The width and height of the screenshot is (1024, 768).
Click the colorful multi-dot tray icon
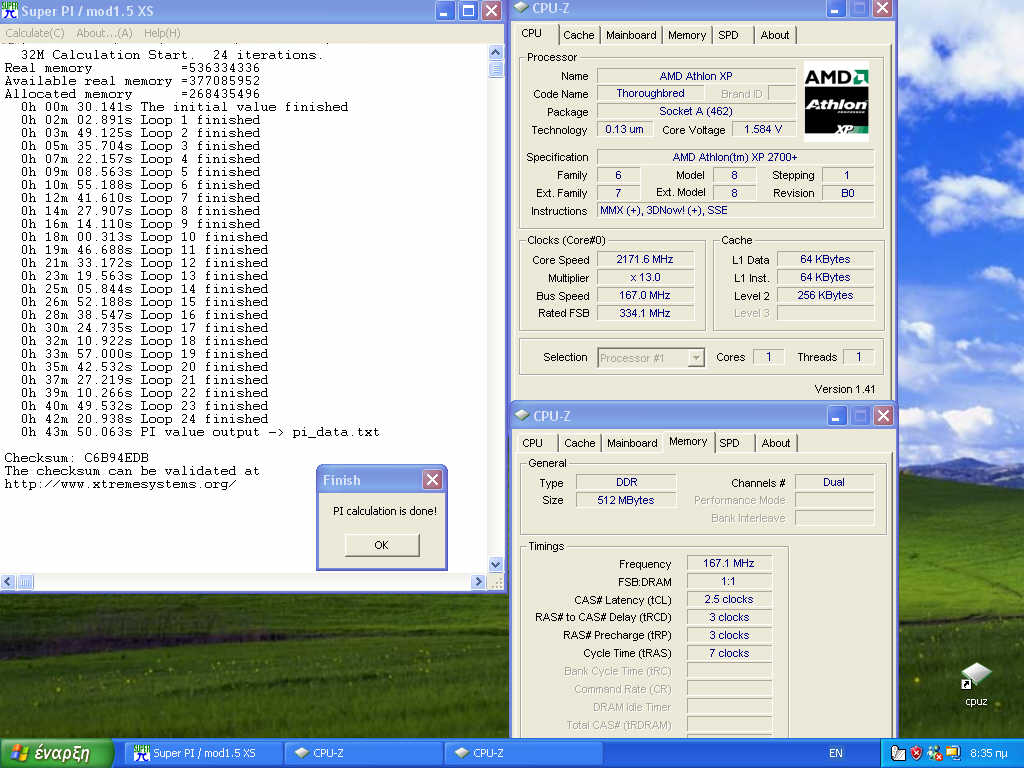[935, 753]
